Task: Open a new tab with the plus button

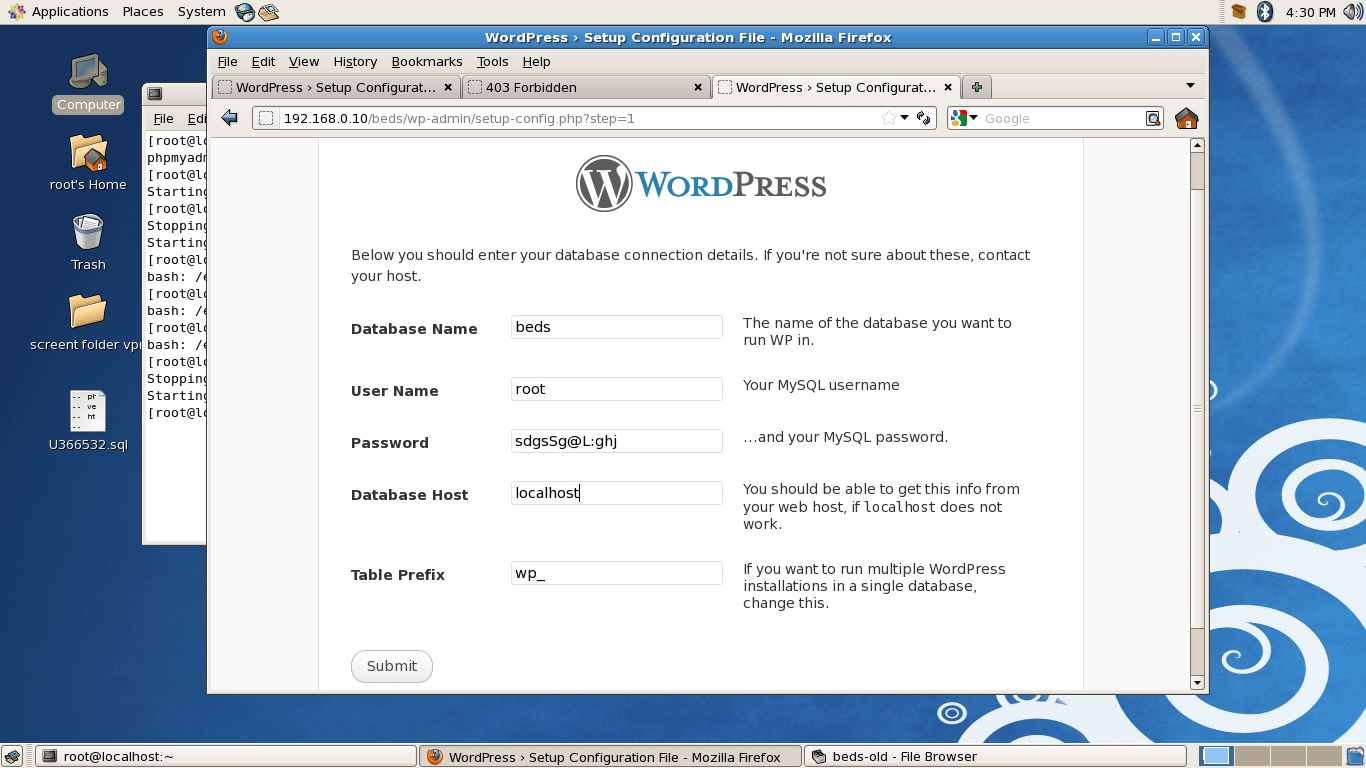Action: pos(977,87)
